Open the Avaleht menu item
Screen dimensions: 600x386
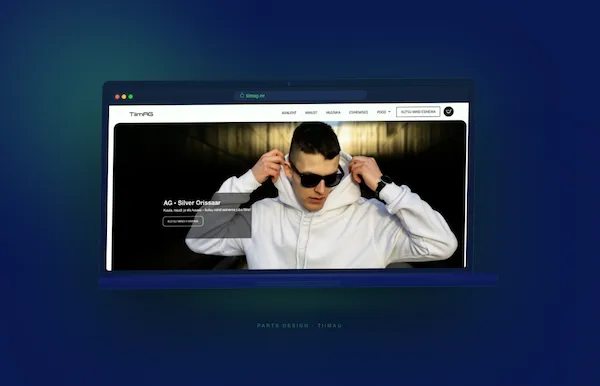click(289, 112)
